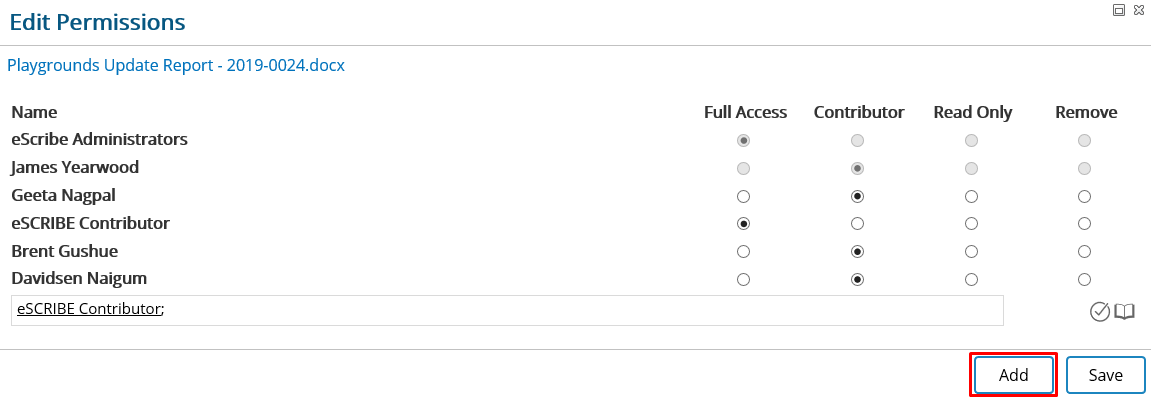Select Remove for Brent Gushue
Viewport: 1151px width, 398px height.
tap(1084, 252)
